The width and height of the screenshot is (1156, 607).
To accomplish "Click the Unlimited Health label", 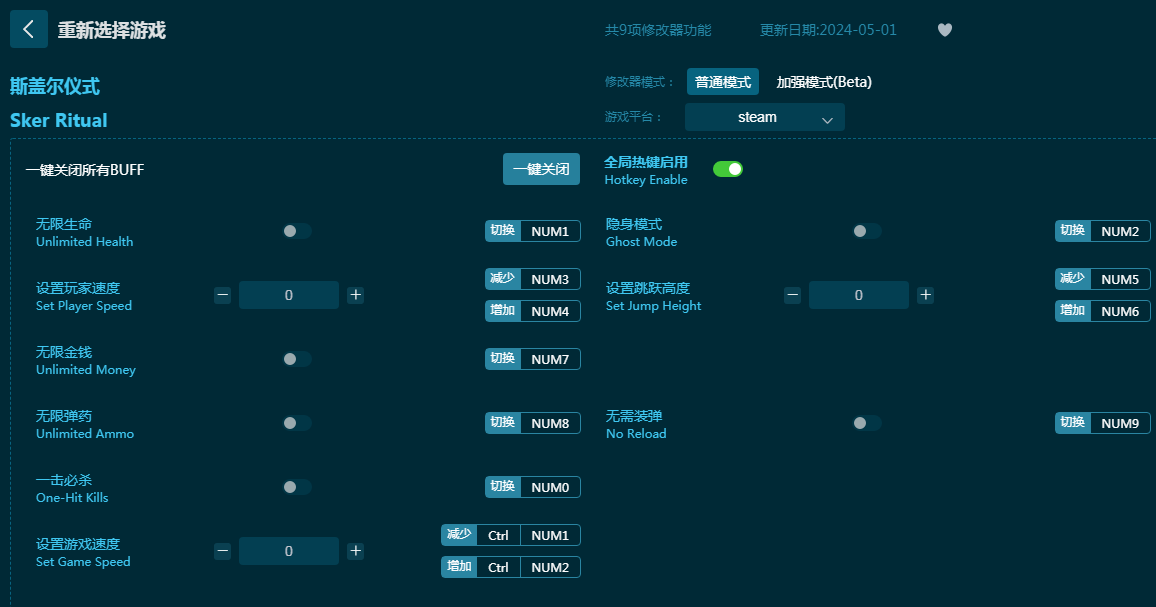I will click(x=85, y=242).
